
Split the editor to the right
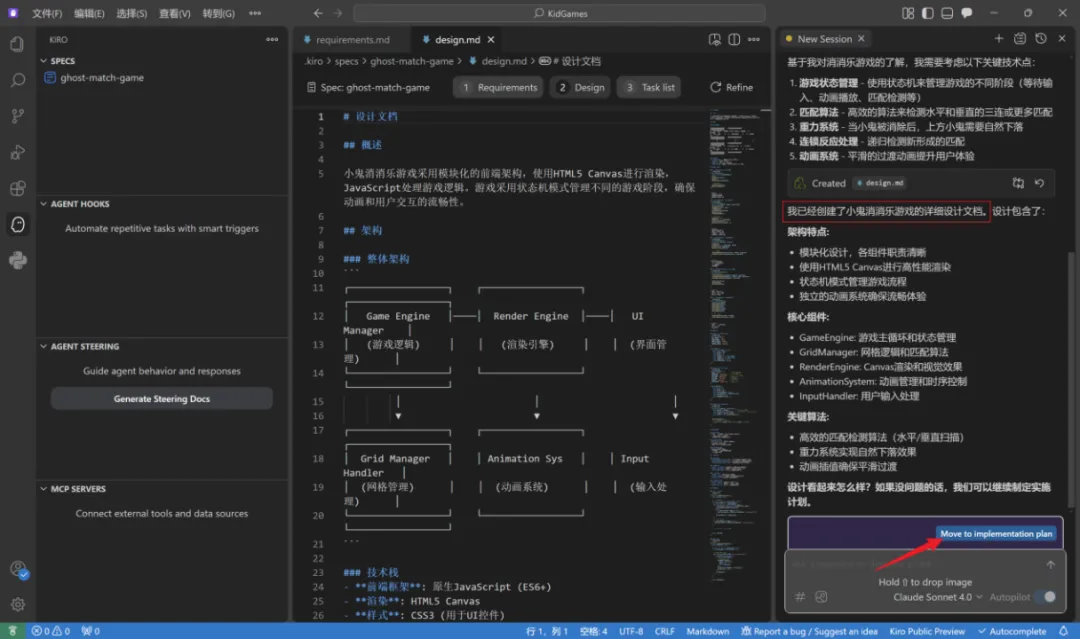tap(735, 39)
